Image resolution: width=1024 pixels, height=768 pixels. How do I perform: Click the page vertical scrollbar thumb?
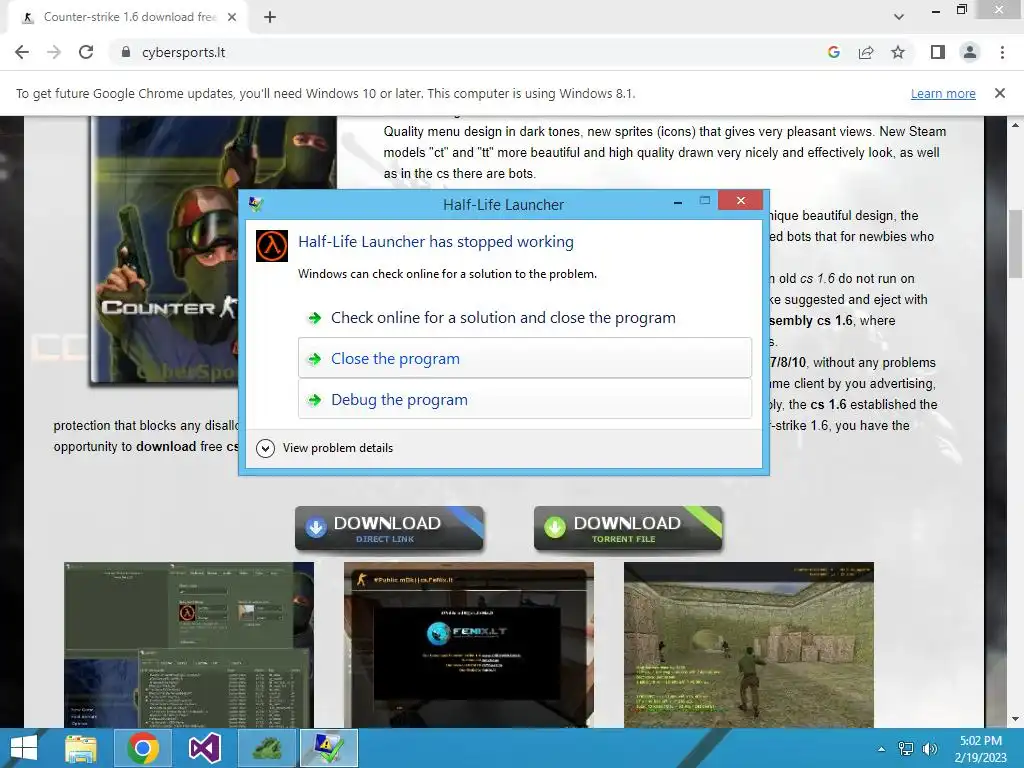[1016, 244]
